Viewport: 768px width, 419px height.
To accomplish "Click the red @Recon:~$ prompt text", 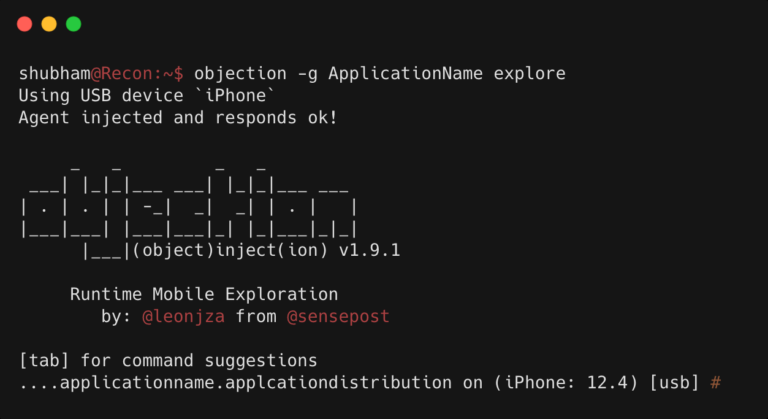I will pyautogui.click(x=137, y=74).
